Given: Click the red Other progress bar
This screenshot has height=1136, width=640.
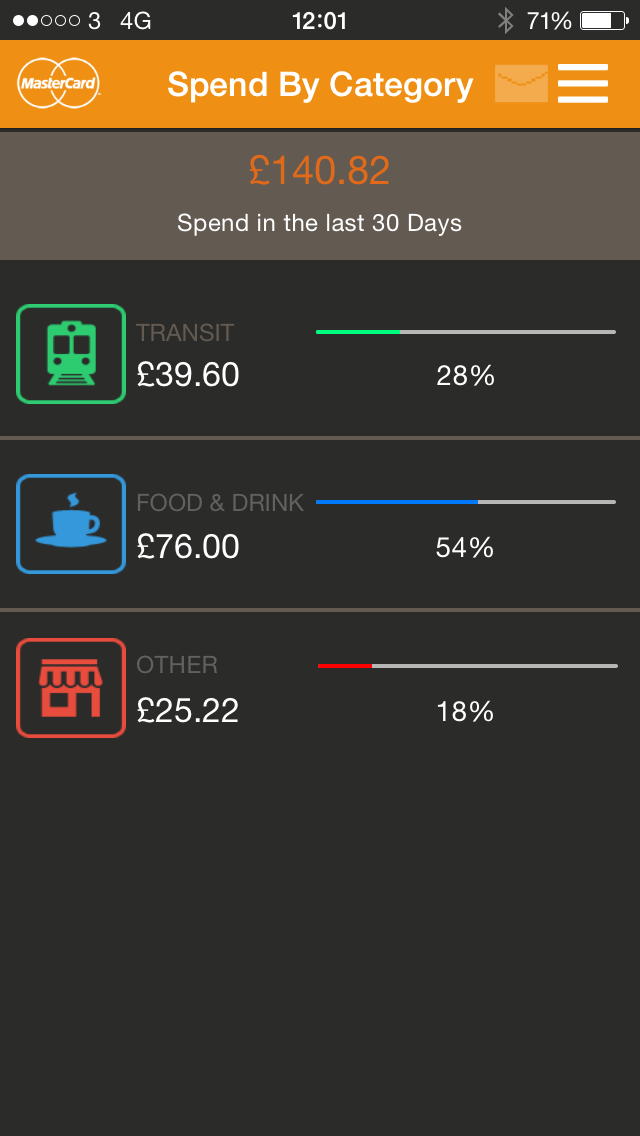Looking at the screenshot, I should pyautogui.click(x=467, y=666).
